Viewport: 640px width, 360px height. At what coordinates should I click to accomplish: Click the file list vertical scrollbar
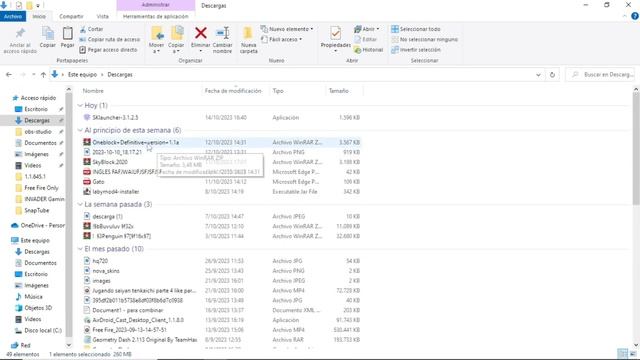[x=636, y=148]
